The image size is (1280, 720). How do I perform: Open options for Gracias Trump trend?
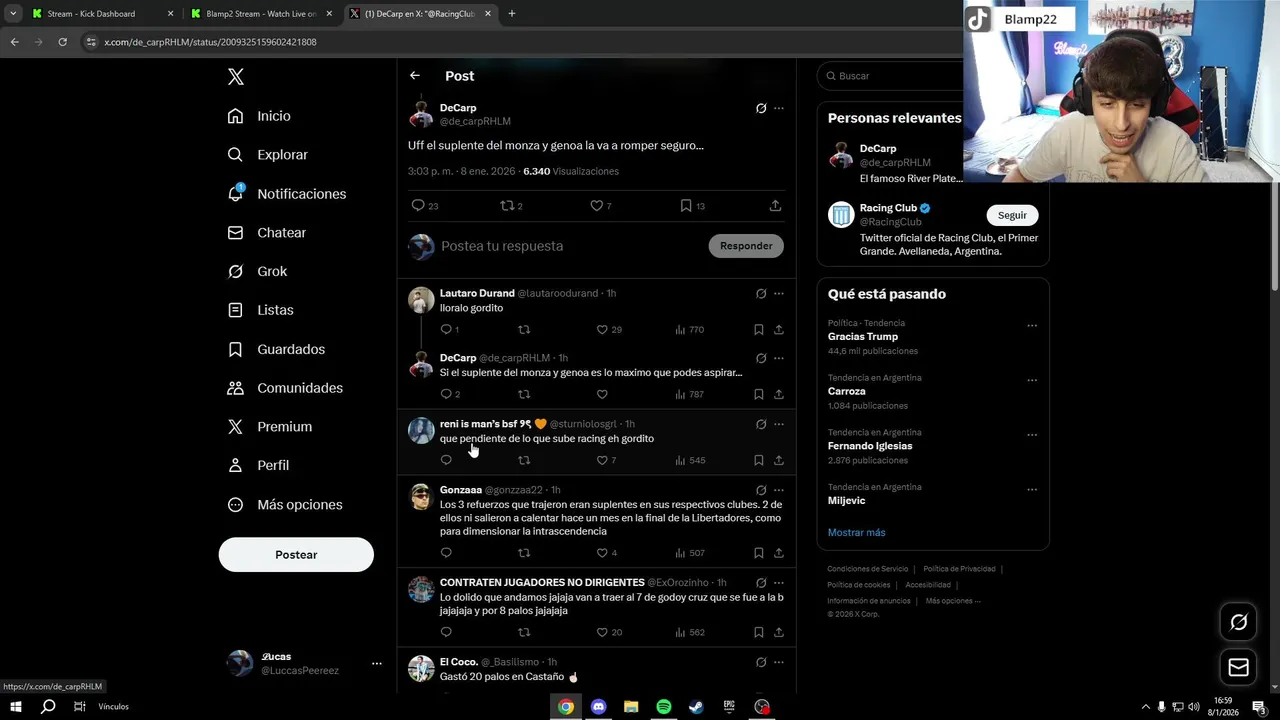pos(1032,326)
